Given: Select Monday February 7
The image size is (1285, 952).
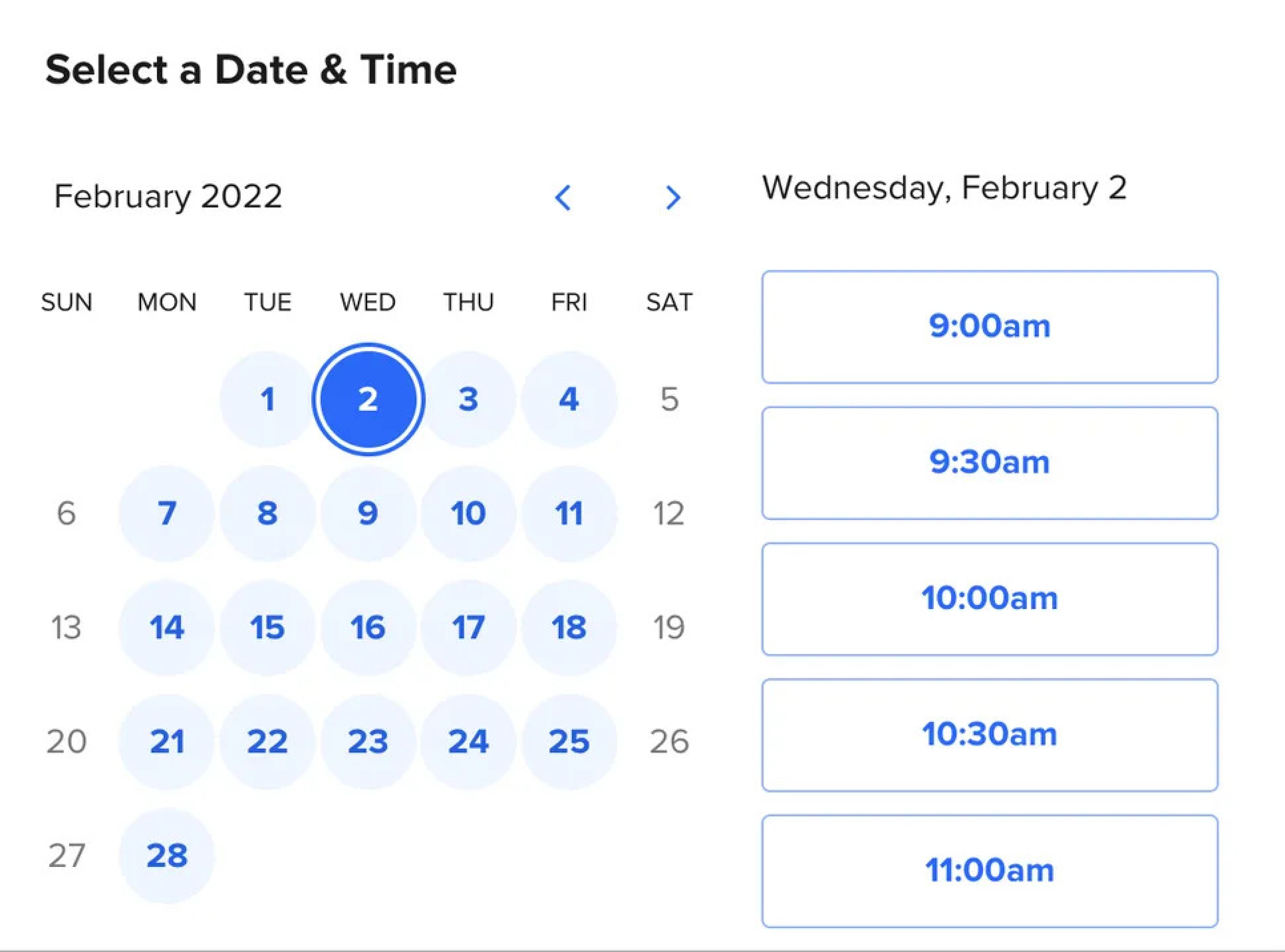Looking at the screenshot, I should coord(167,513).
